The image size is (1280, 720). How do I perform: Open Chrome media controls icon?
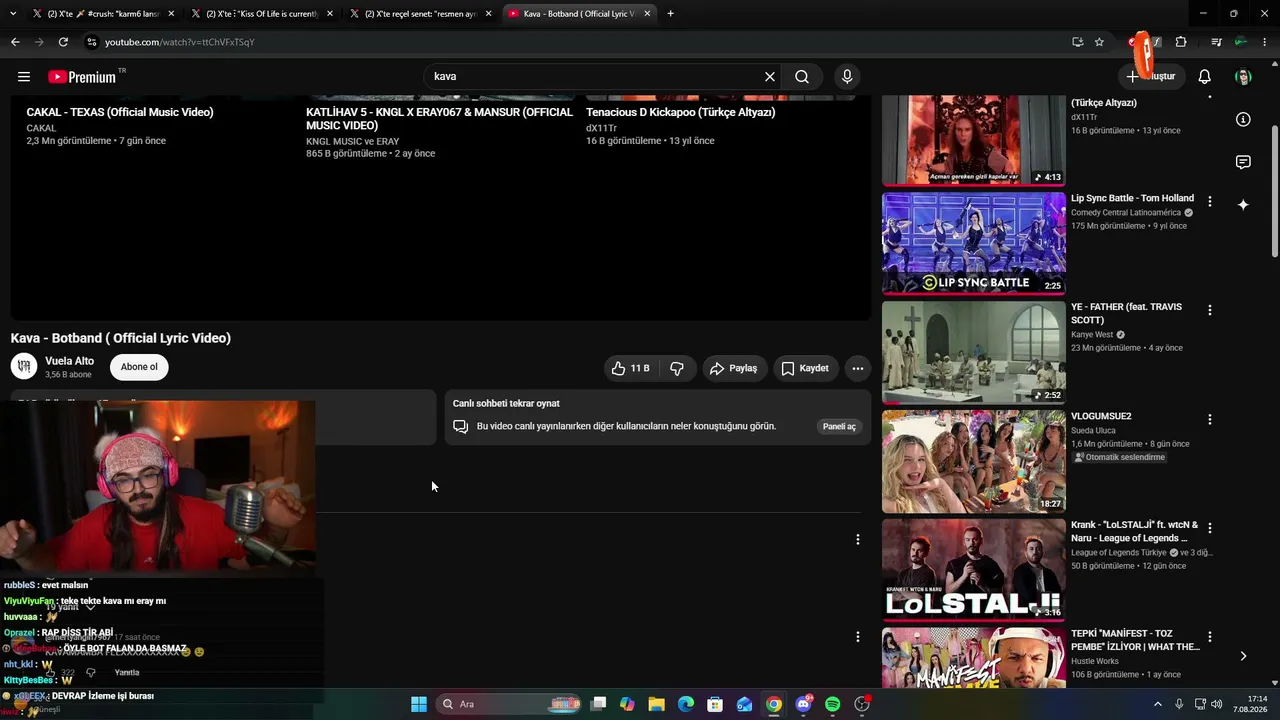(x=1216, y=42)
